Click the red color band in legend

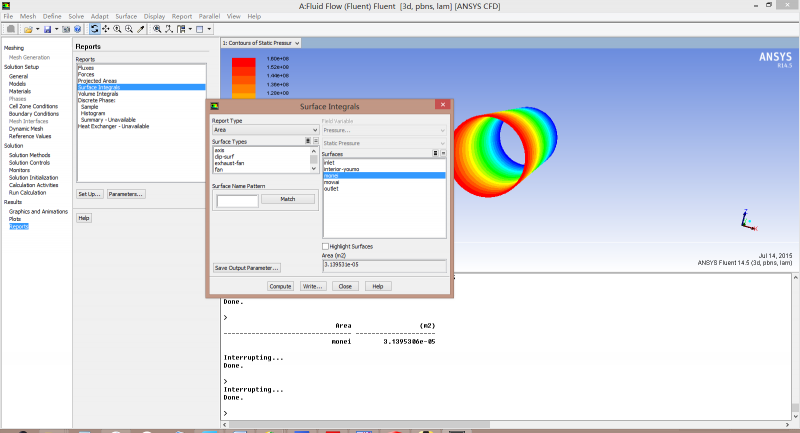coord(244,62)
